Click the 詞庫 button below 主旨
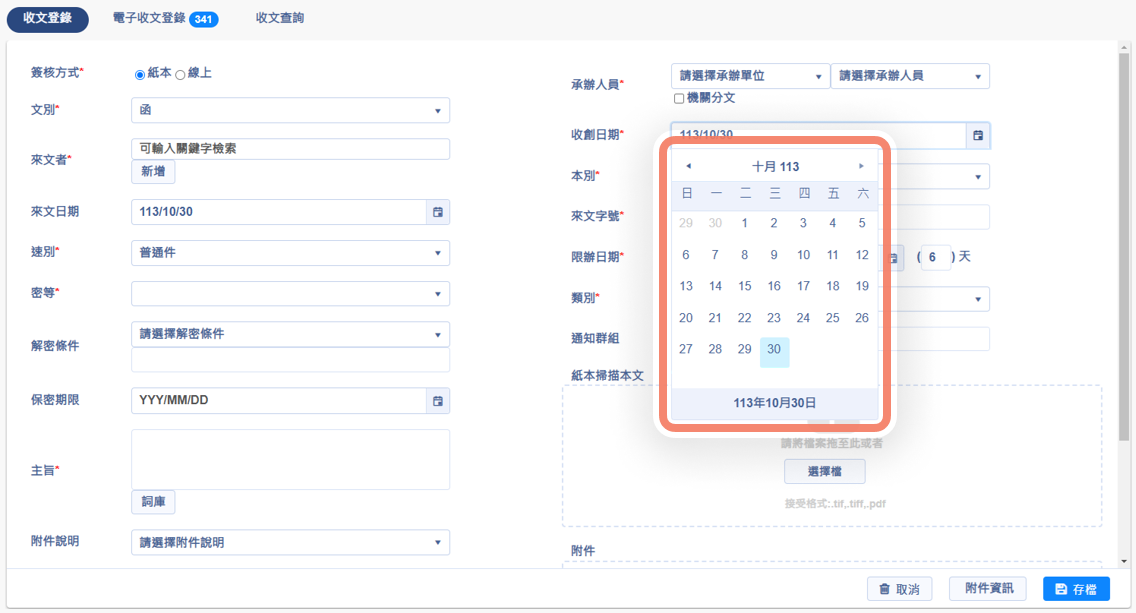The width and height of the screenshot is (1136, 613). (x=153, y=502)
